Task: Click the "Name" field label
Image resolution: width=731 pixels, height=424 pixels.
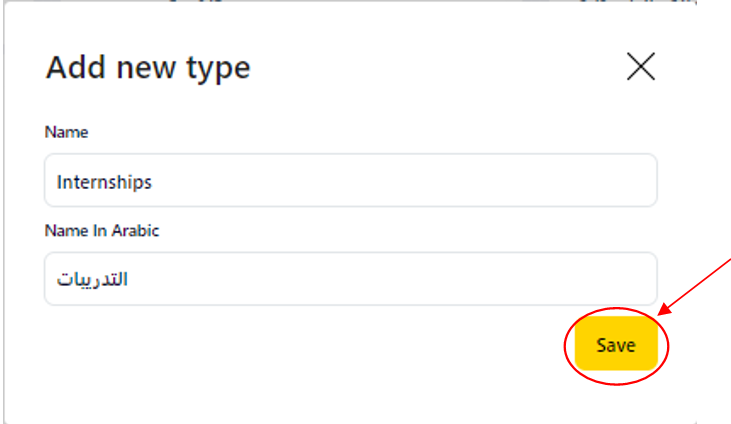Action: pyautogui.click(x=66, y=132)
